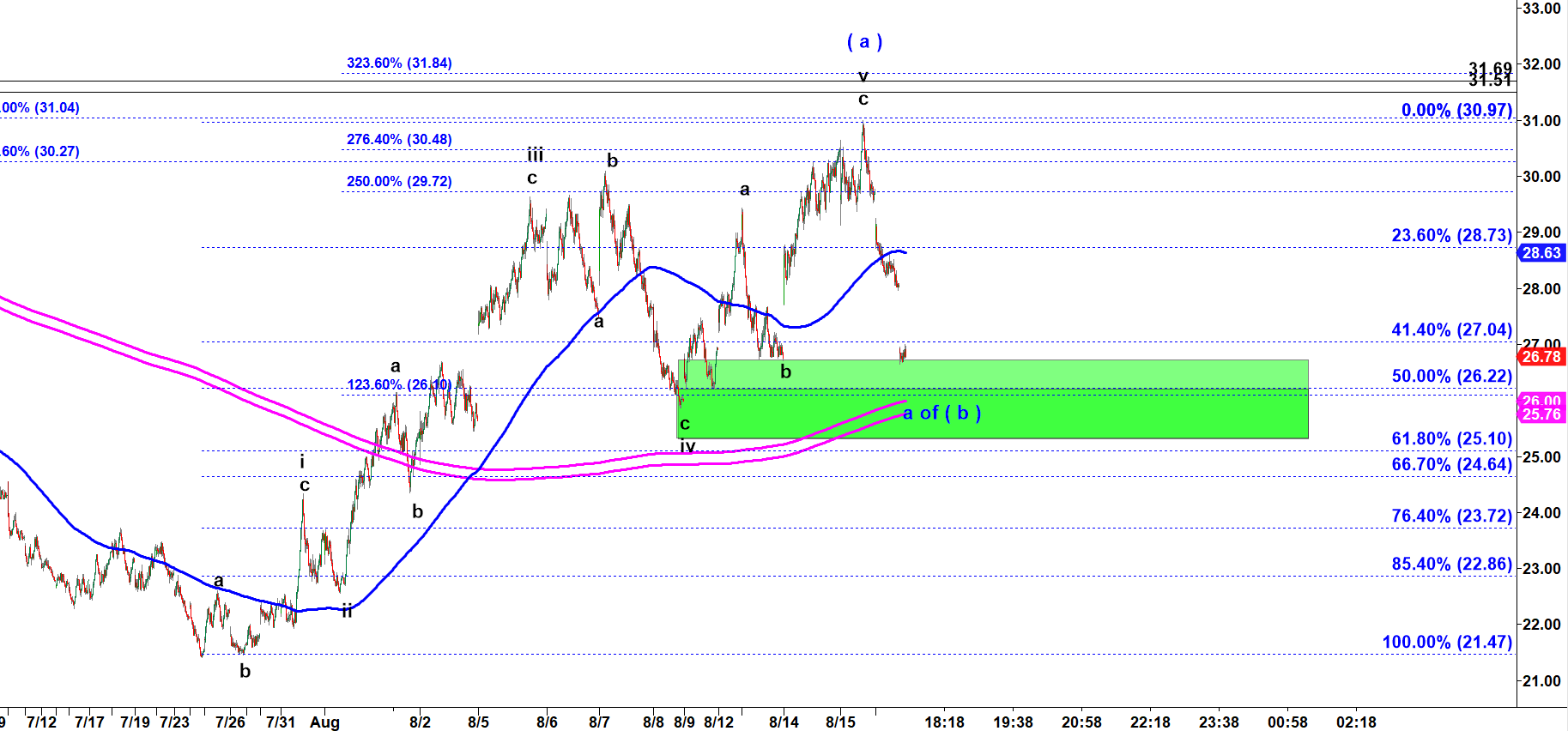The height and width of the screenshot is (731, 1568).
Task: Click the 18:18 time axis marker
Action: pos(944,722)
